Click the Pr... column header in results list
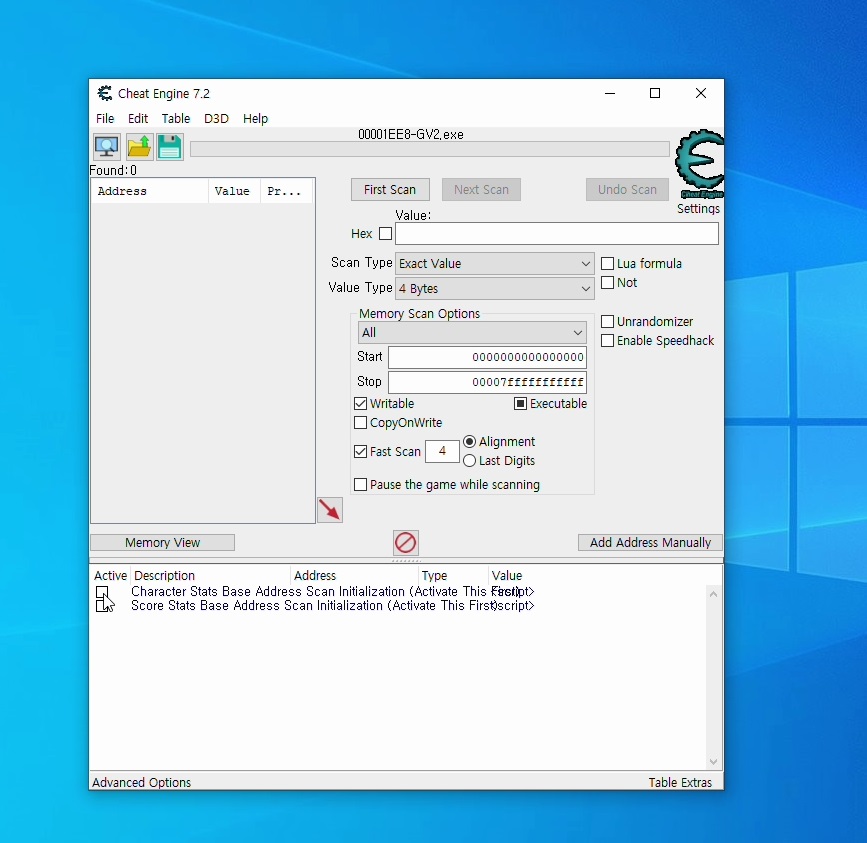 pyautogui.click(x=286, y=191)
